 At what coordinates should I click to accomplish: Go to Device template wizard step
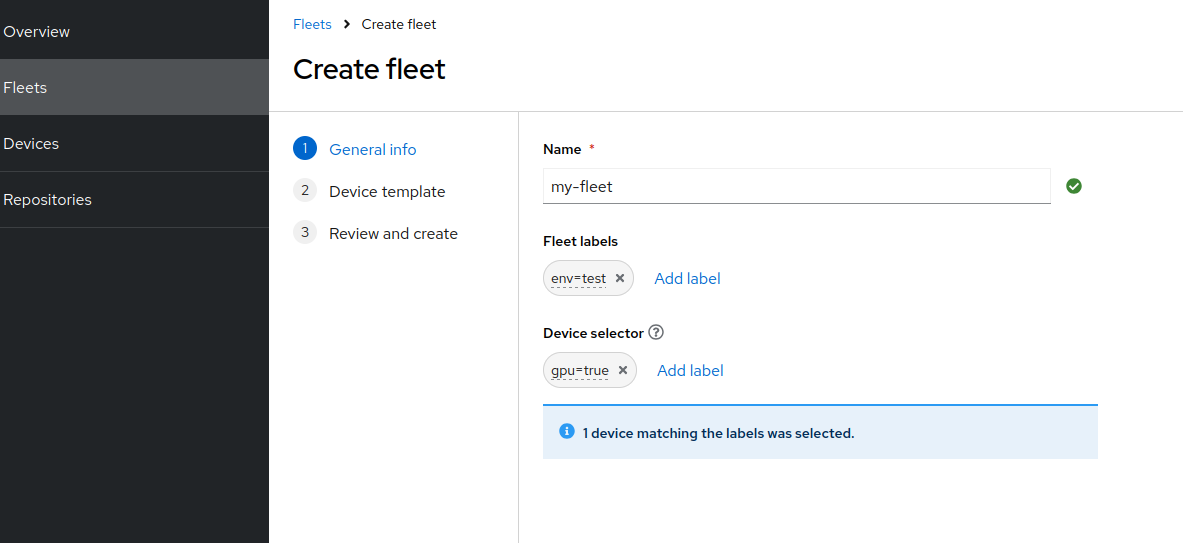click(387, 192)
